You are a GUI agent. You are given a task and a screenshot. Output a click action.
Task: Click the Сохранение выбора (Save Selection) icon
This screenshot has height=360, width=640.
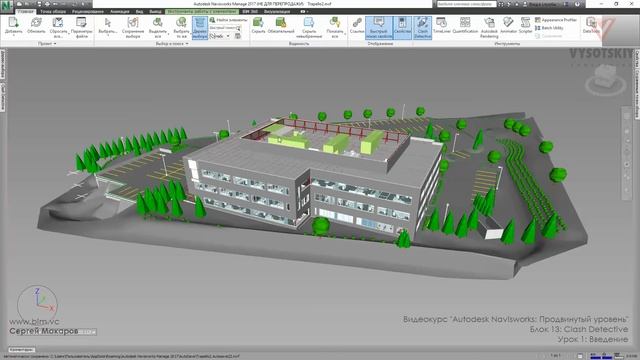(x=133, y=22)
